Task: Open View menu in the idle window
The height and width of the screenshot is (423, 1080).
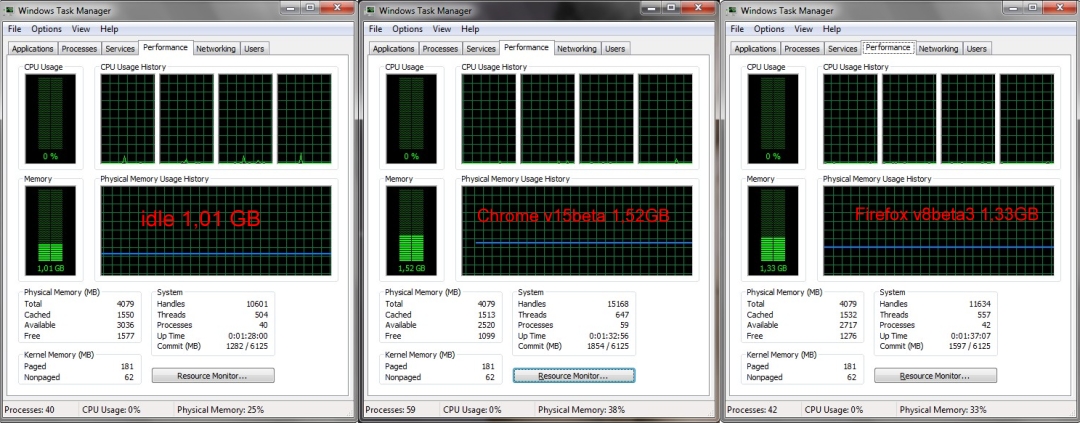Action: 81,29
